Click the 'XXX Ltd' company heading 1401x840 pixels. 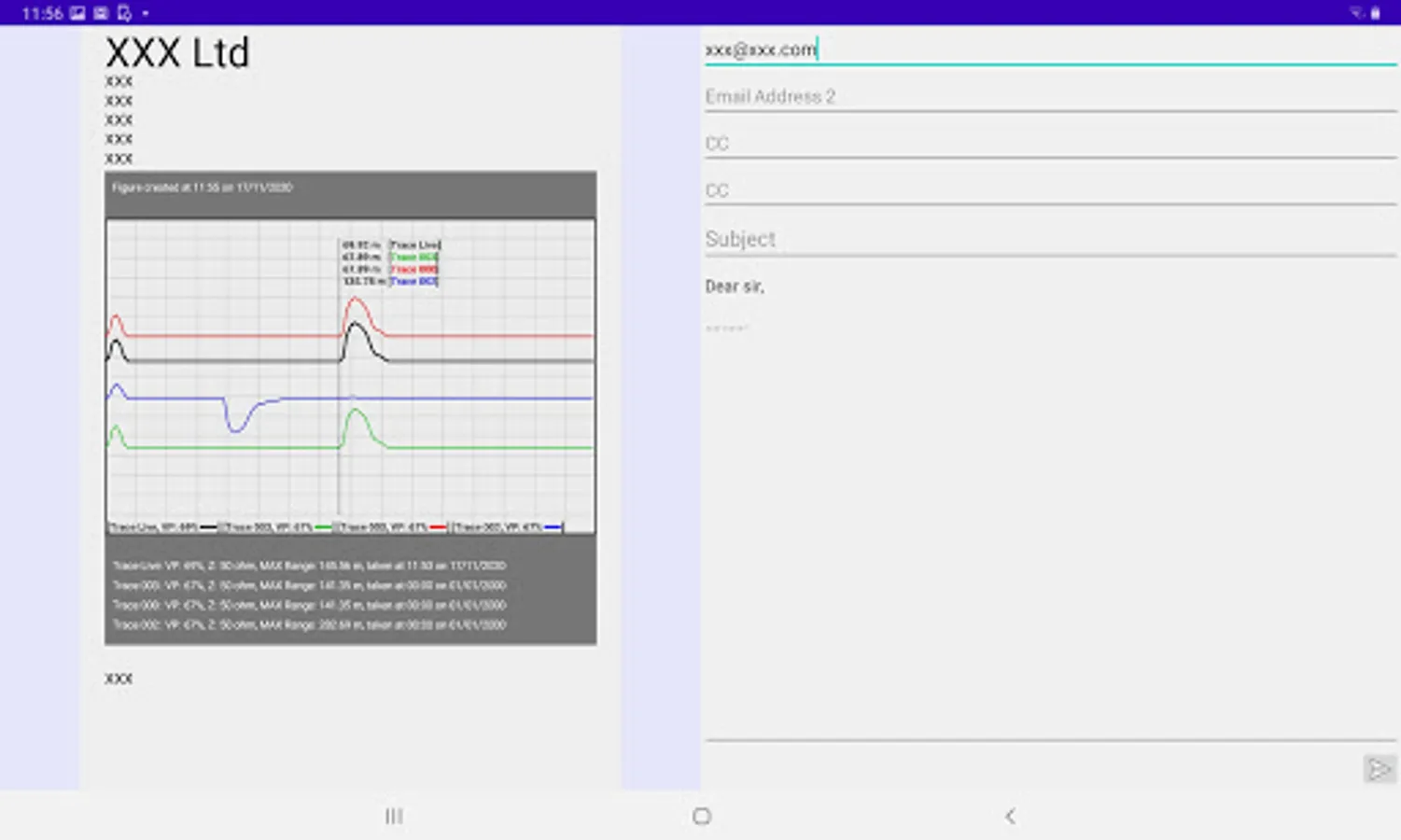click(177, 53)
